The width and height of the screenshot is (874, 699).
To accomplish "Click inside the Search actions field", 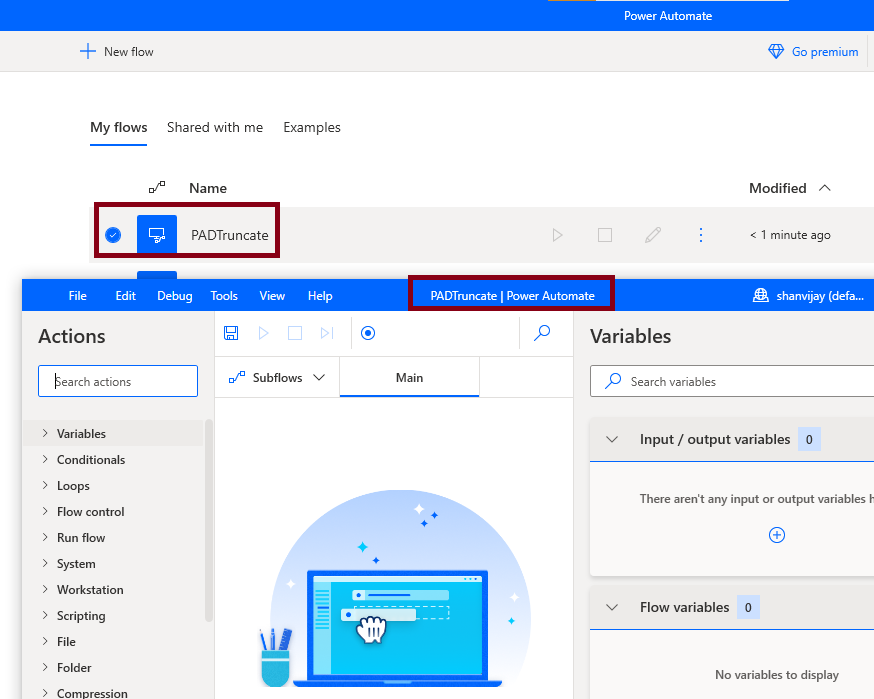I will [117, 381].
